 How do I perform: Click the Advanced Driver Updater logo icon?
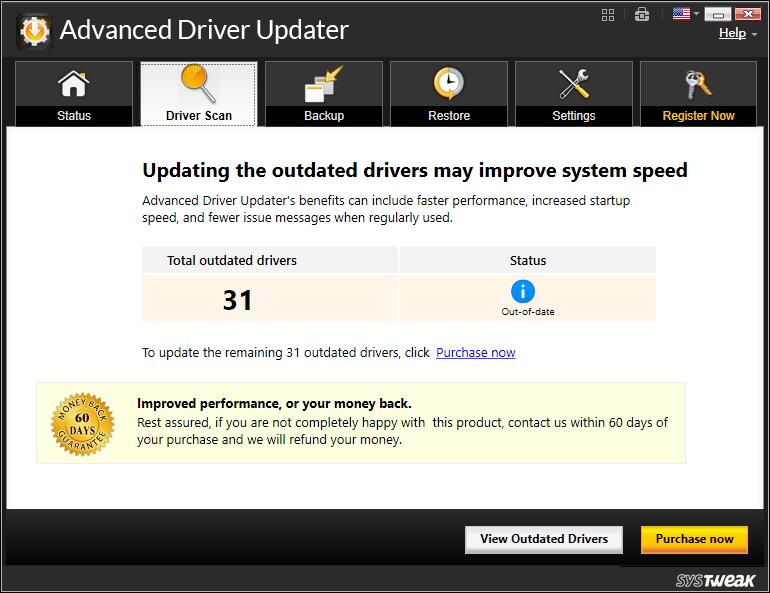(x=34, y=31)
